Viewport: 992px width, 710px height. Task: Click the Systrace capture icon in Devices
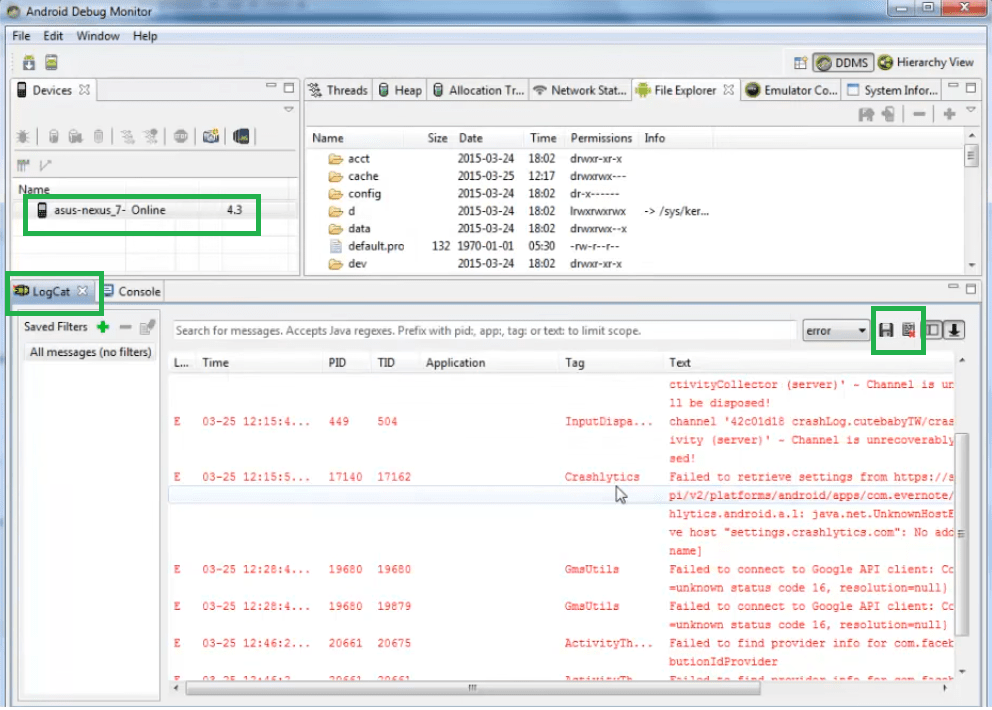tap(23, 166)
